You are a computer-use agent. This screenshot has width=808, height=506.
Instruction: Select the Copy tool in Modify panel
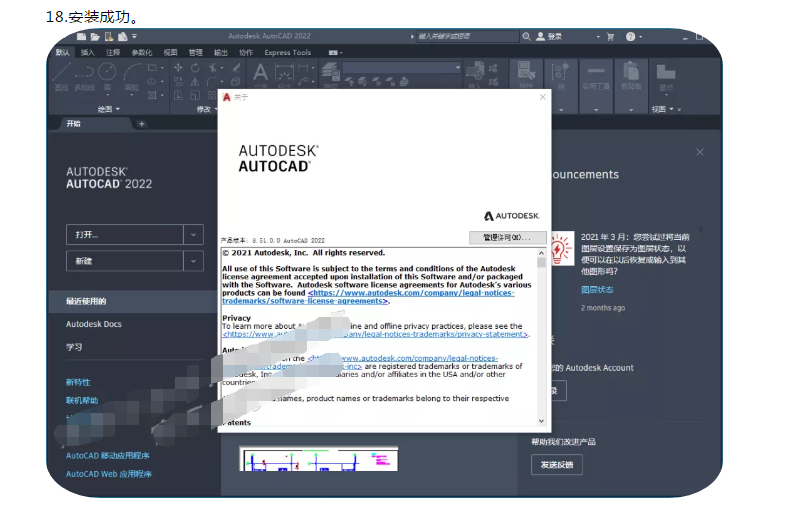(x=178, y=81)
